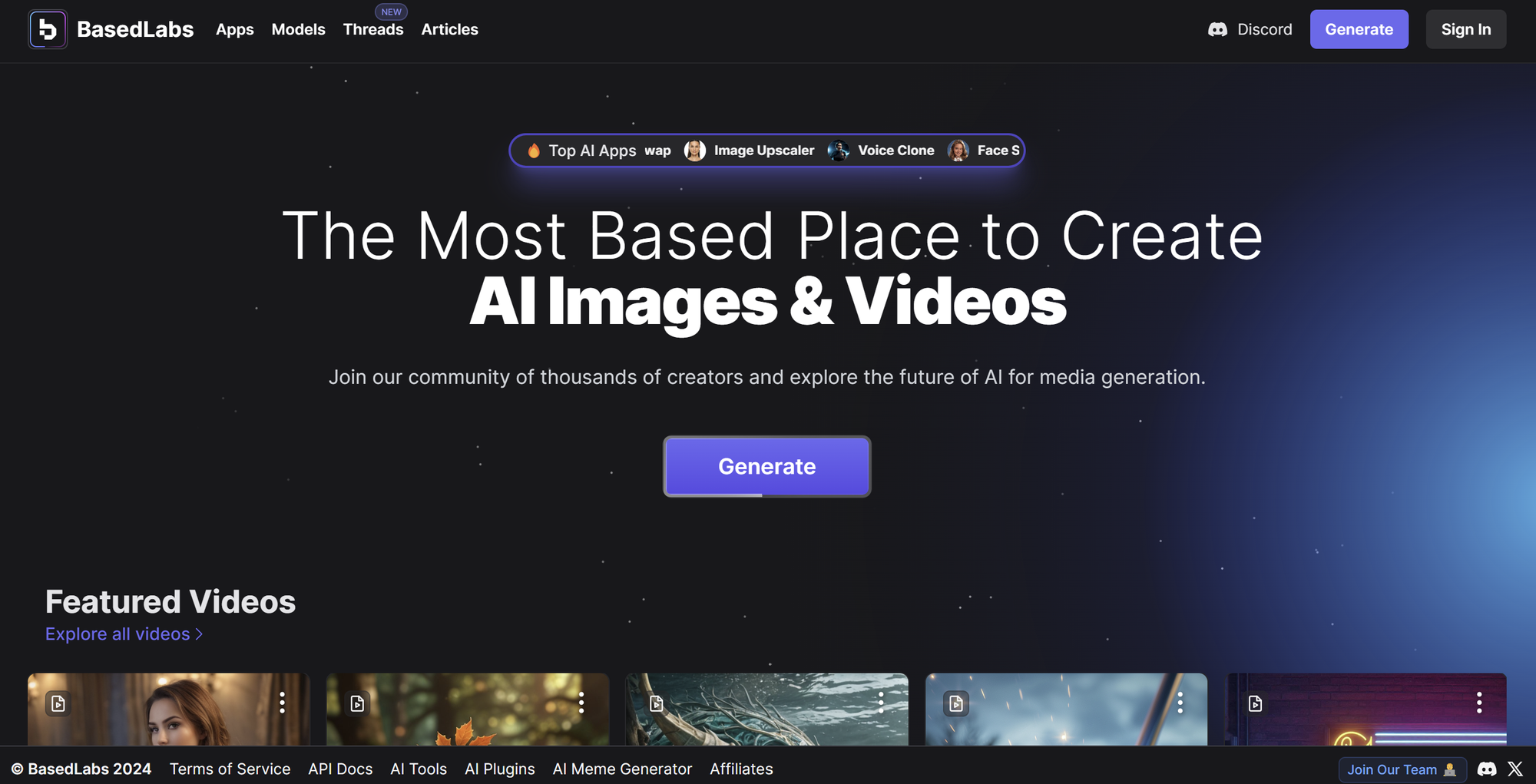Open the AI Tools footer link
Image resolution: width=1536 pixels, height=784 pixels.
[419, 769]
